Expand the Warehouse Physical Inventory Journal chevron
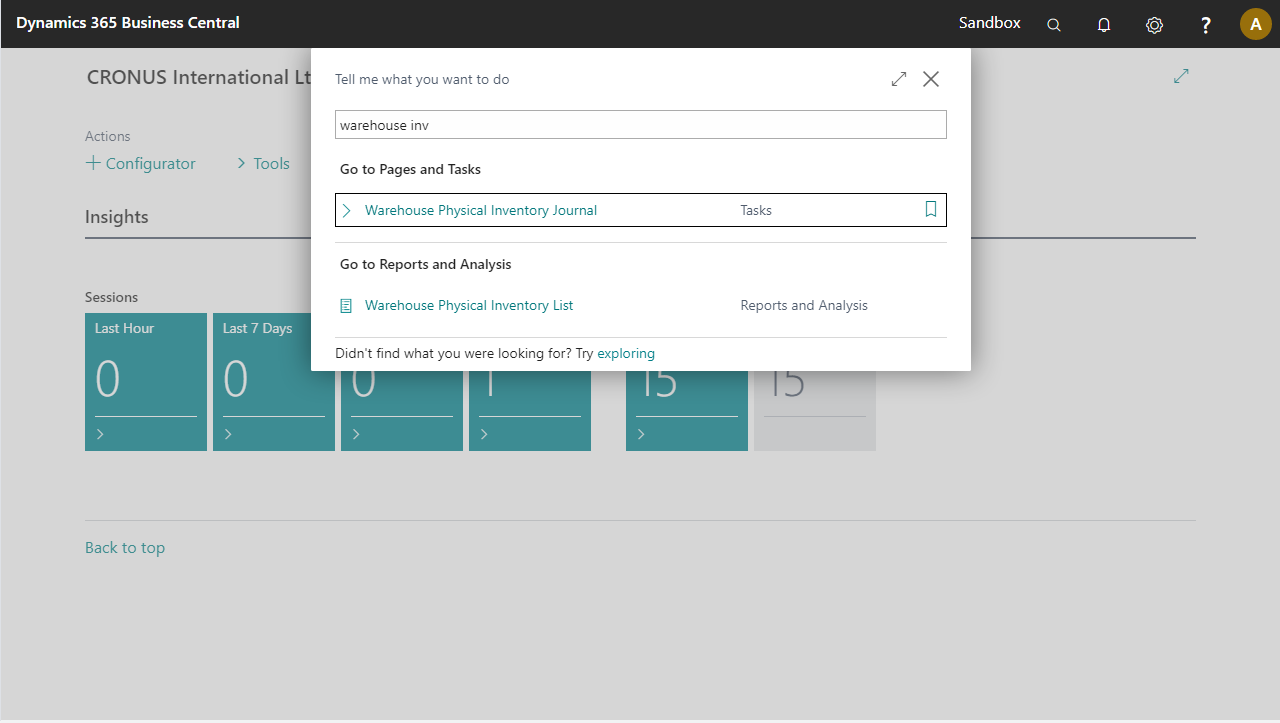This screenshot has height=723, width=1280. coord(346,210)
